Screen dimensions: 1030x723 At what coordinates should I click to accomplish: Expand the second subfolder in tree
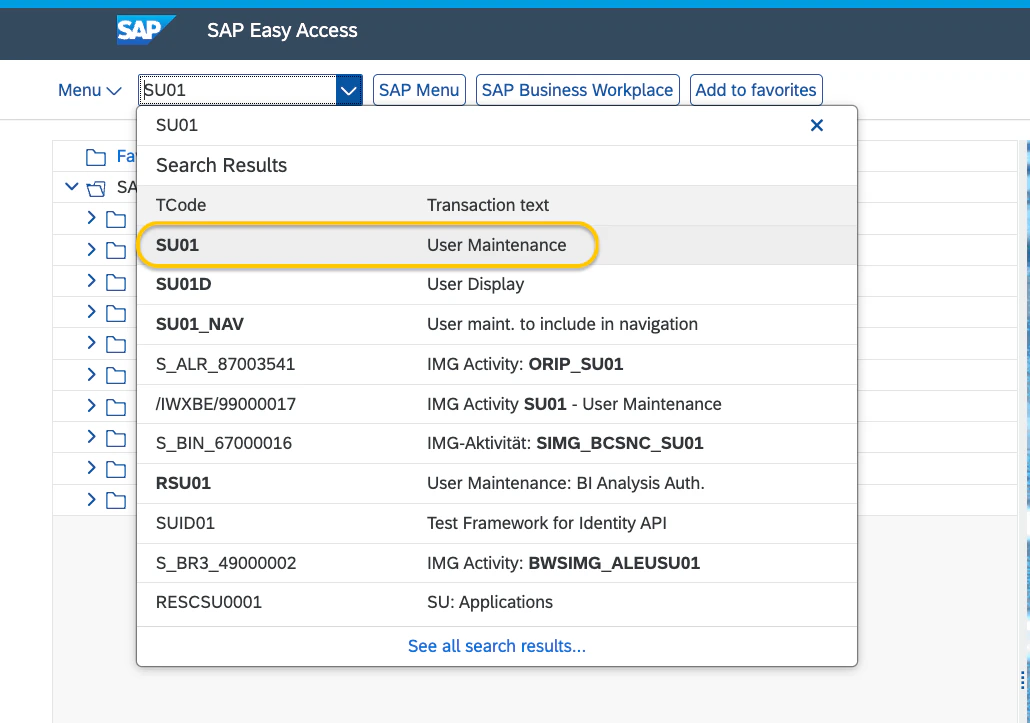point(91,250)
